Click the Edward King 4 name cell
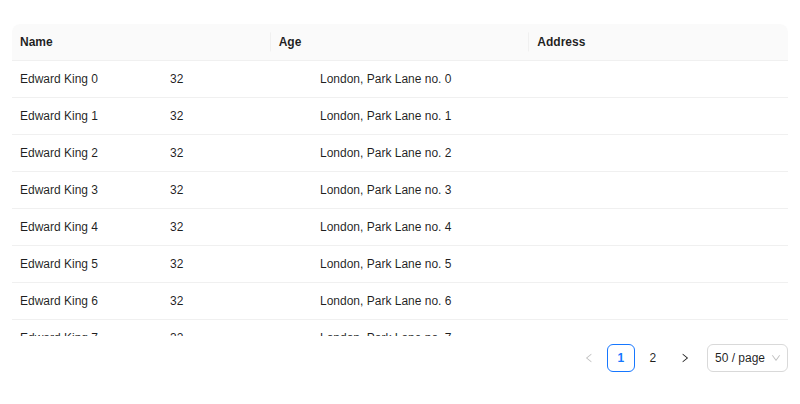 59,227
